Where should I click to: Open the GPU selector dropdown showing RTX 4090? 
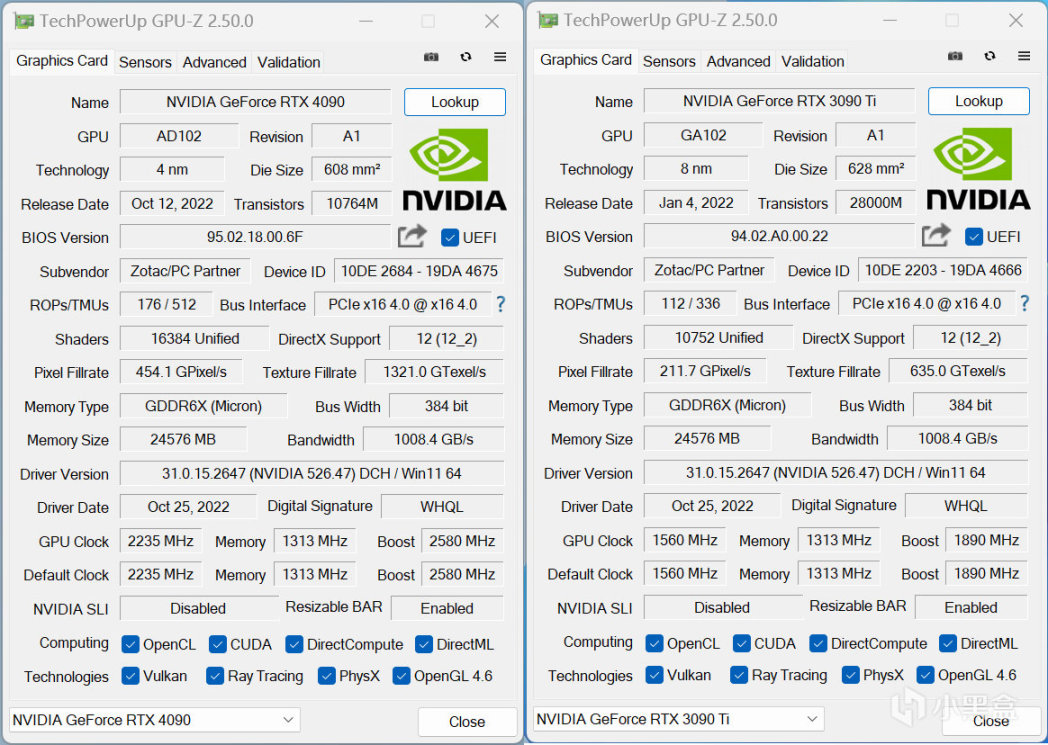point(154,720)
